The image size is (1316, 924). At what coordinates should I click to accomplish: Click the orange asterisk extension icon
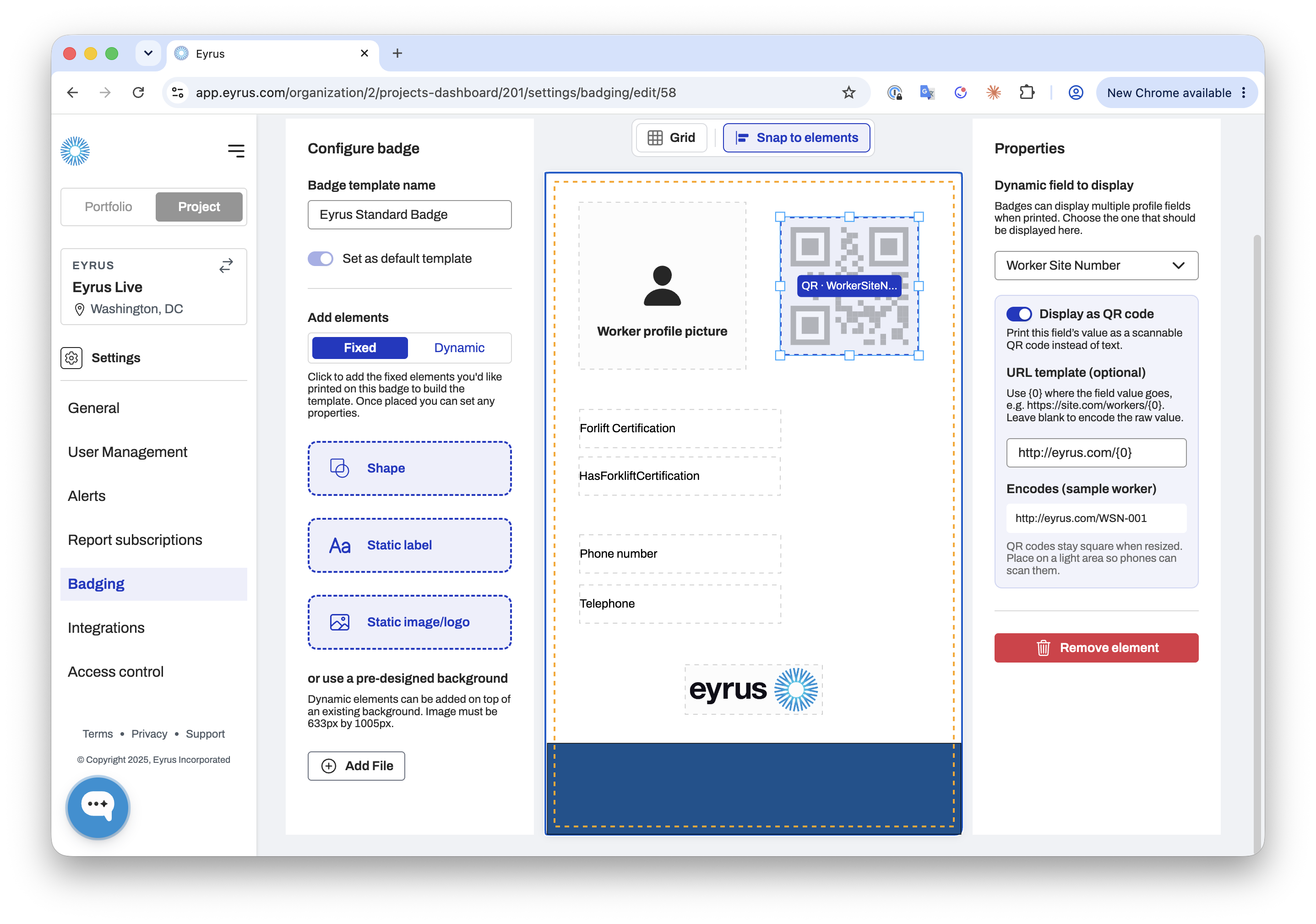coord(993,92)
